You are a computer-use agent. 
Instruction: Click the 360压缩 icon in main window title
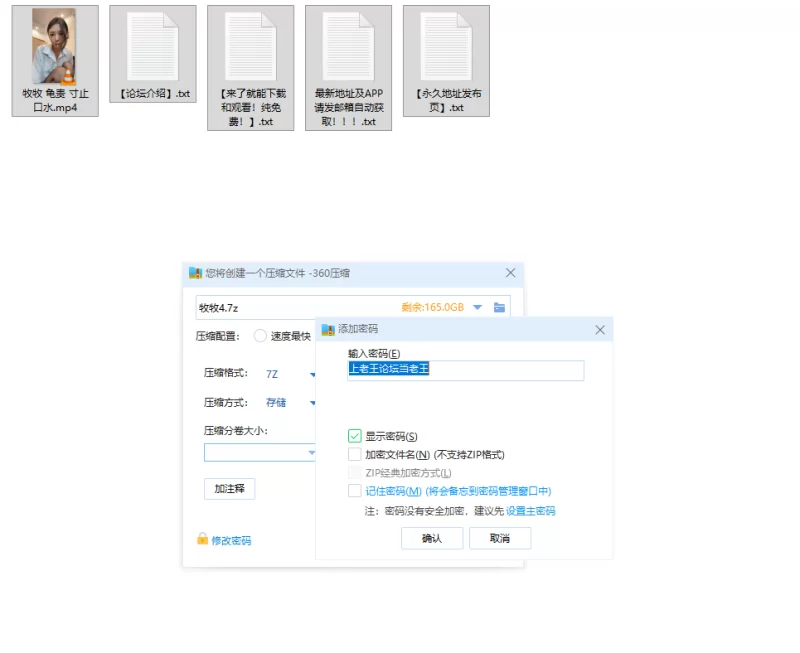coord(195,273)
